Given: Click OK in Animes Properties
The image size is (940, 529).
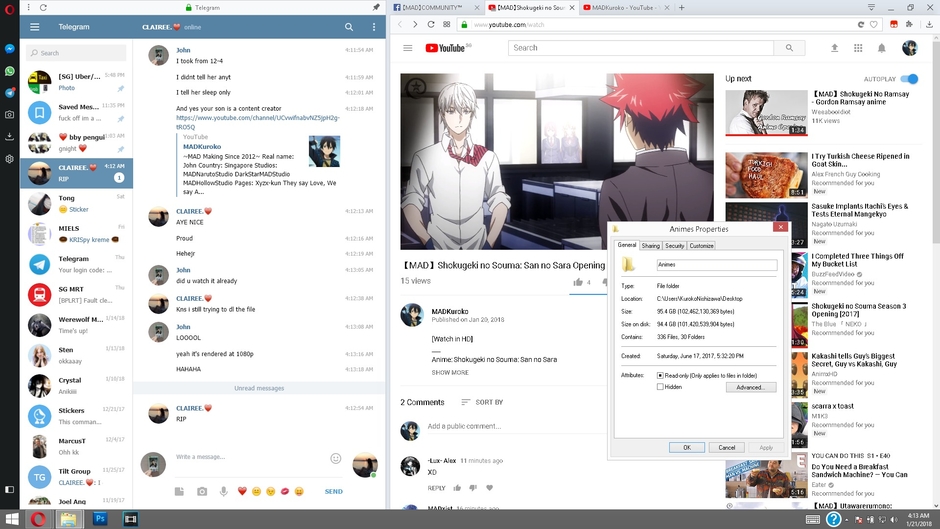Looking at the screenshot, I should click(686, 447).
